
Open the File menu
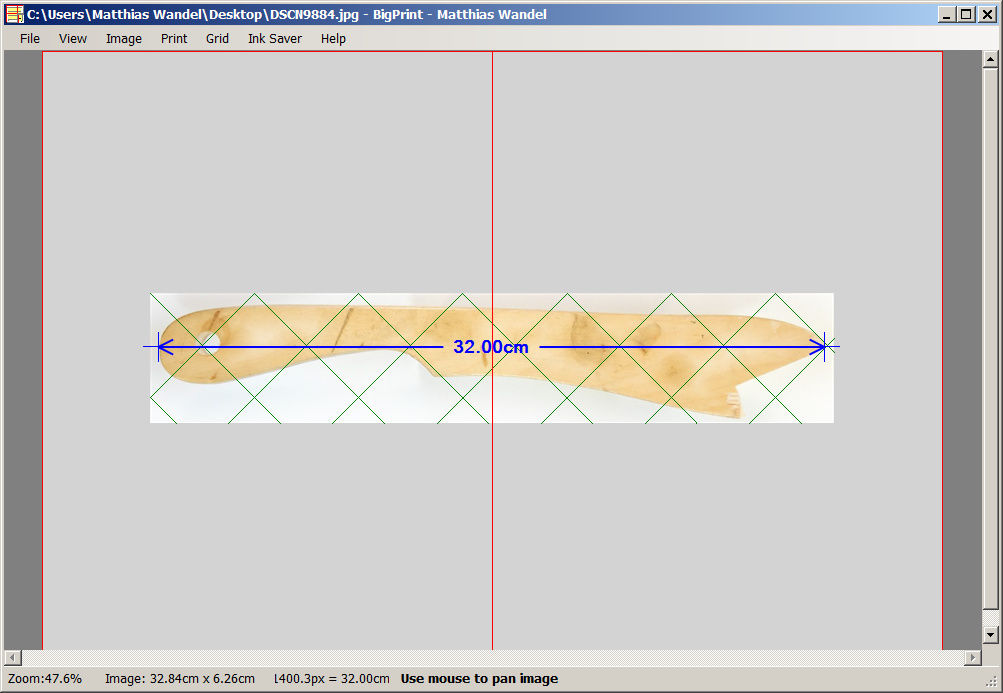pos(30,39)
